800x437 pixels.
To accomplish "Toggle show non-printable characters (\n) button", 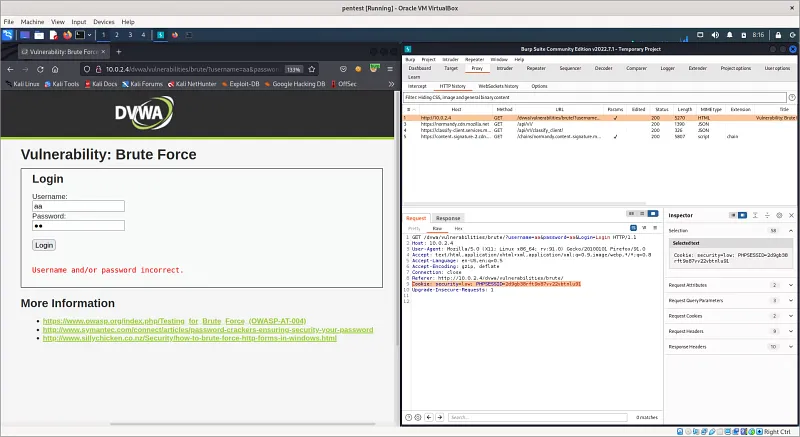I will click(644, 228).
